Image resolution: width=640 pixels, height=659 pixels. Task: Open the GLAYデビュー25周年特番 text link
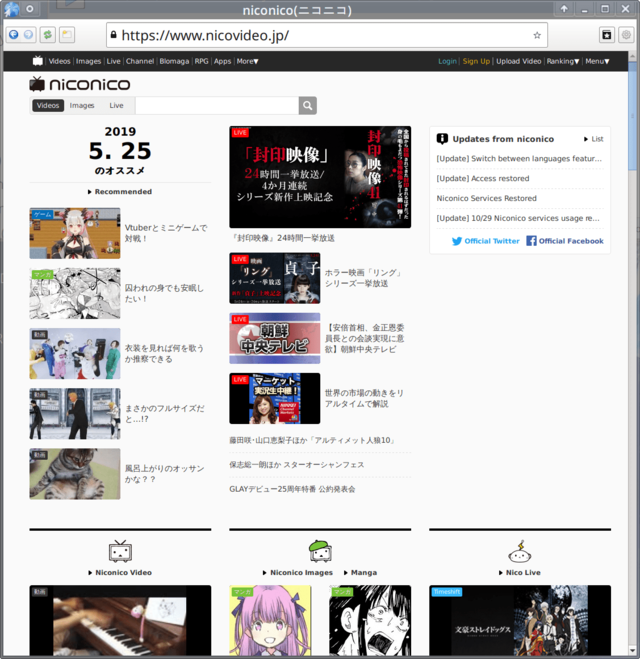tap(292, 489)
